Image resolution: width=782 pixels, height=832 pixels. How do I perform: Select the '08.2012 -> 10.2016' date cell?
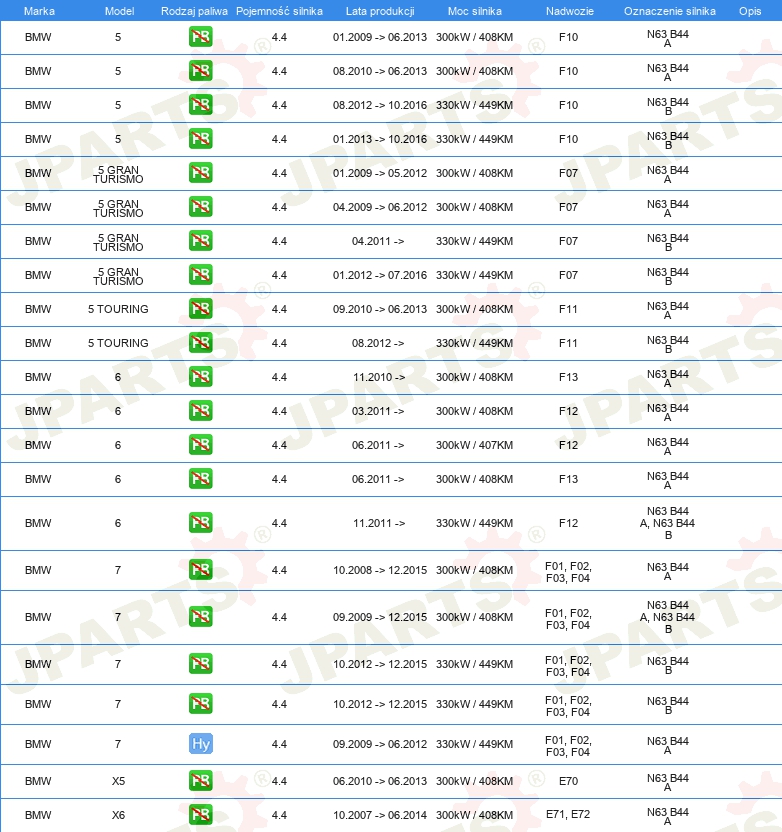point(380,105)
